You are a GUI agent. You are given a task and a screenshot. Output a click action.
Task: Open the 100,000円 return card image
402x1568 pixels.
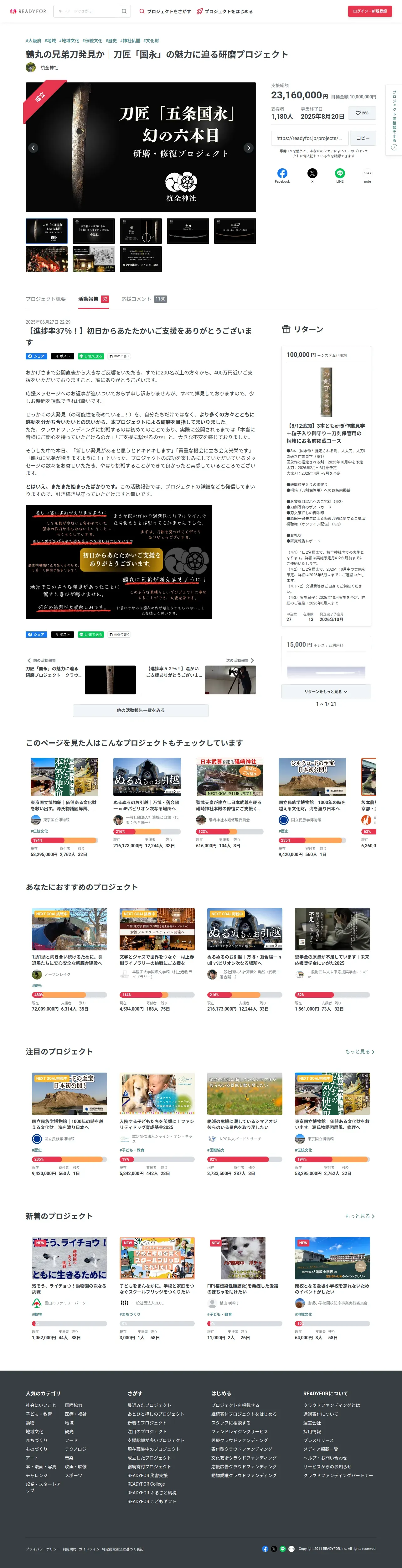326,392
